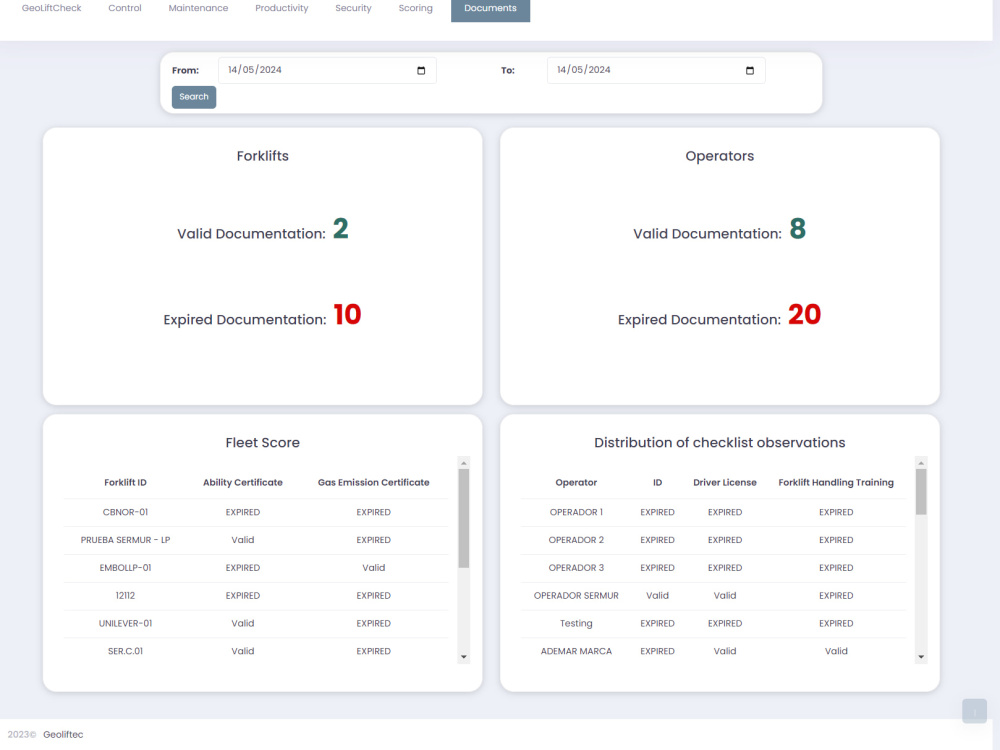Click the Gas Emission Certificate column header
Image resolution: width=1000 pixels, height=750 pixels.
374,482
